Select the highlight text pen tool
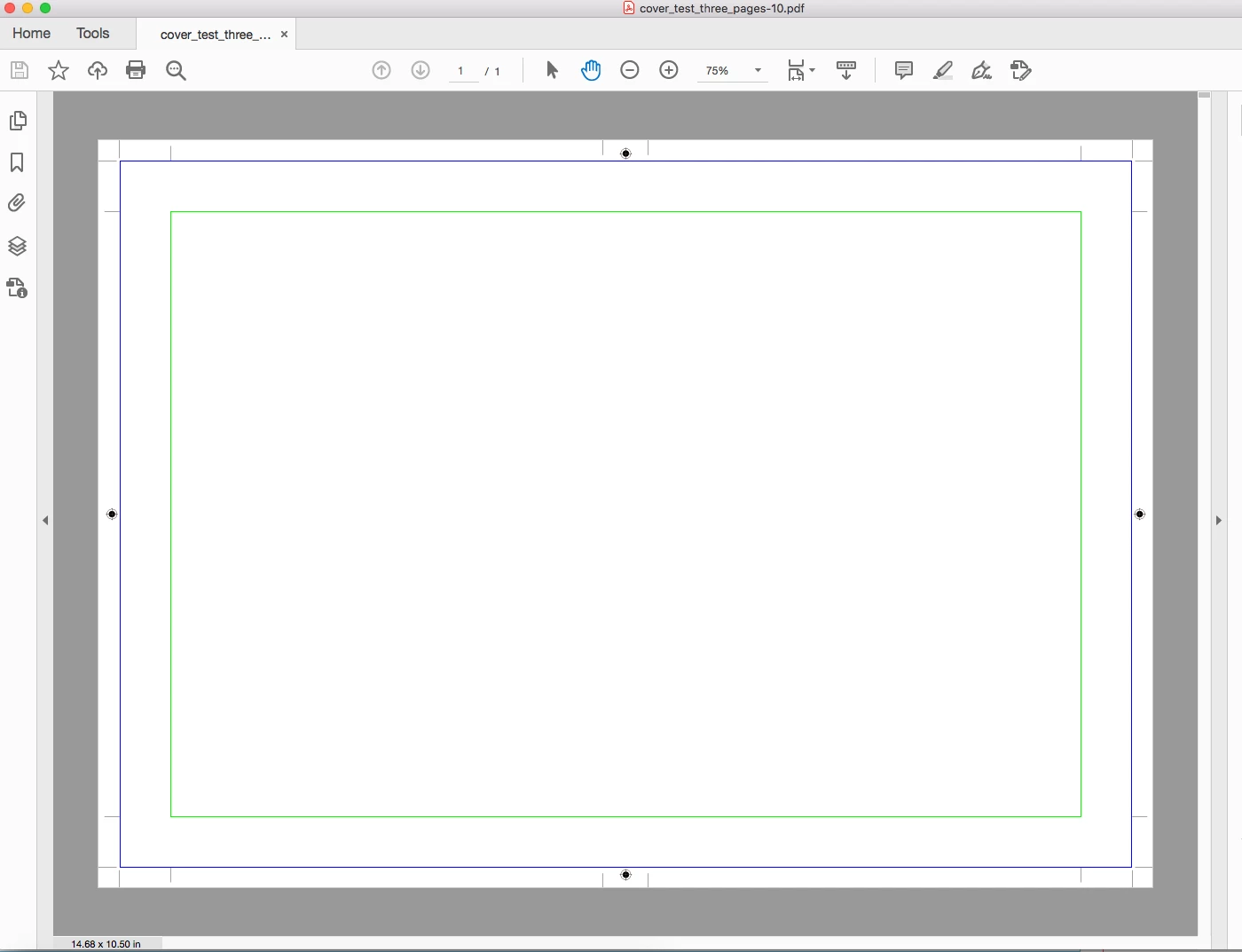The width and height of the screenshot is (1242, 952). (x=943, y=70)
